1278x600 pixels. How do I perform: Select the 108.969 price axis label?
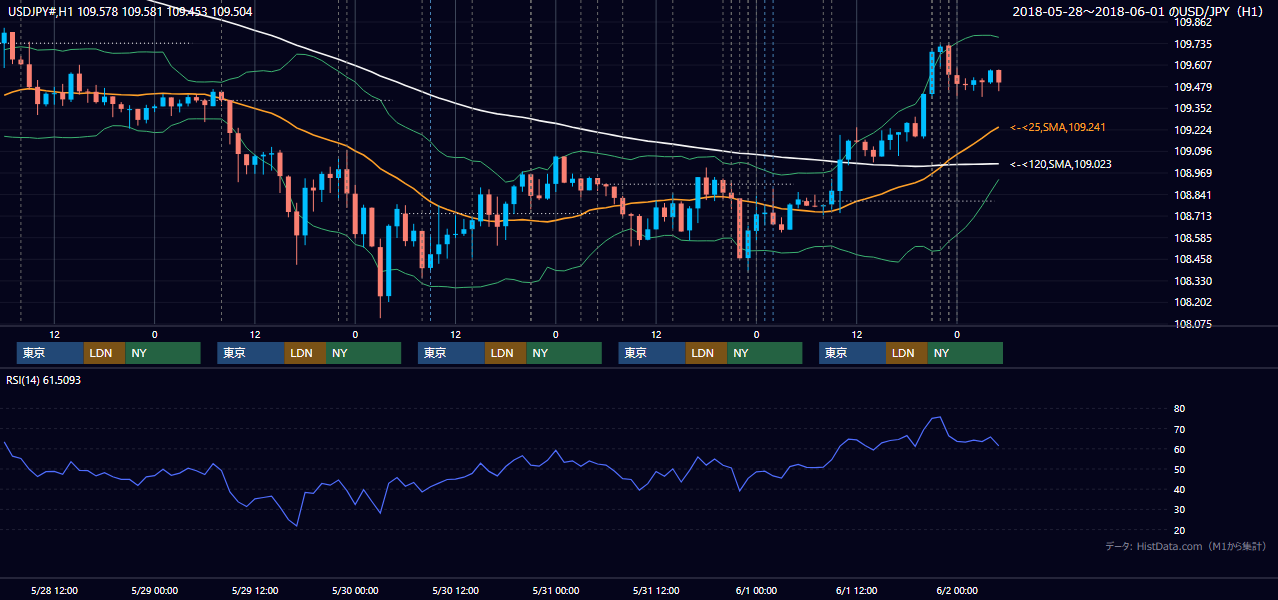point(1193,173)
